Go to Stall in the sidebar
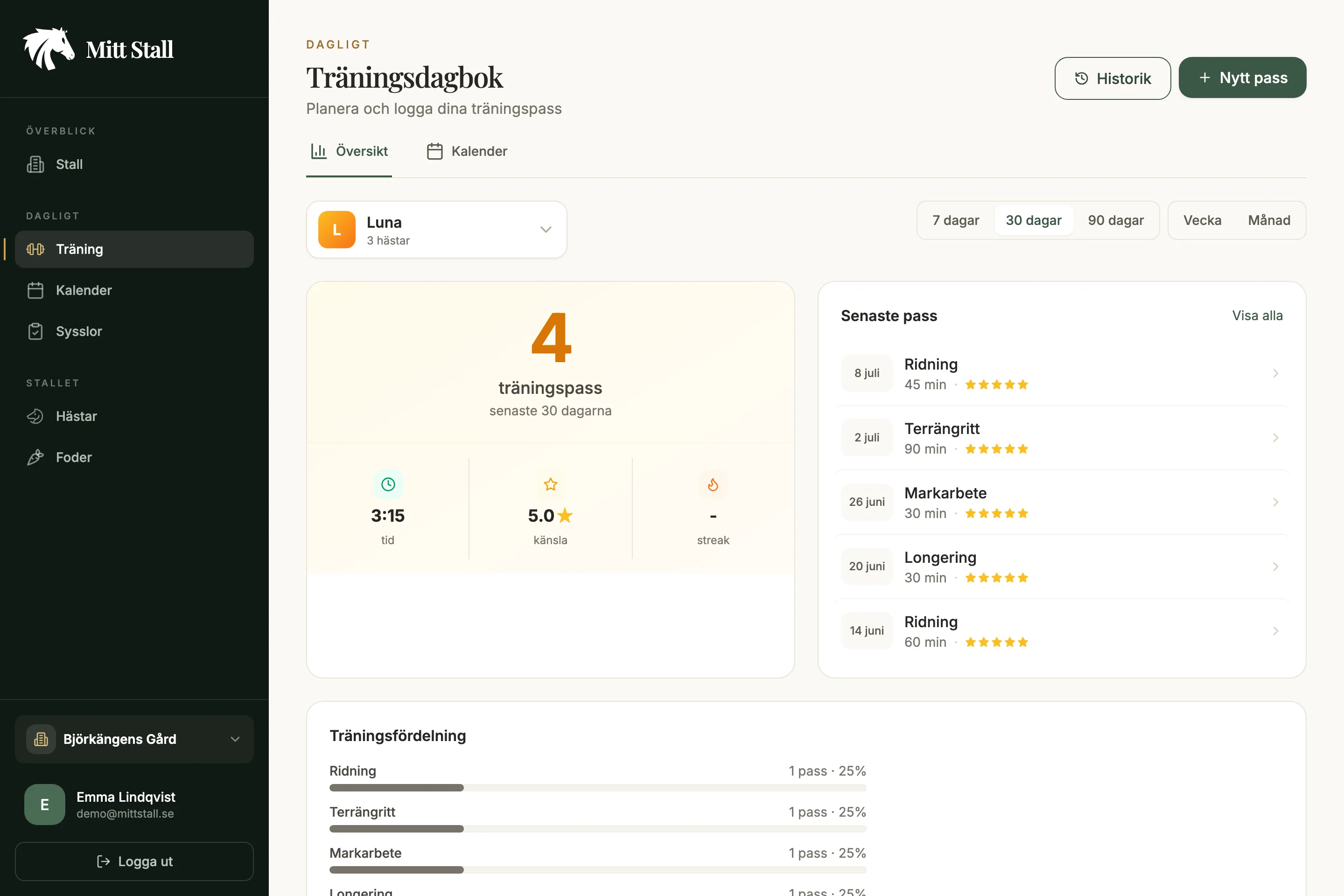 134,165
